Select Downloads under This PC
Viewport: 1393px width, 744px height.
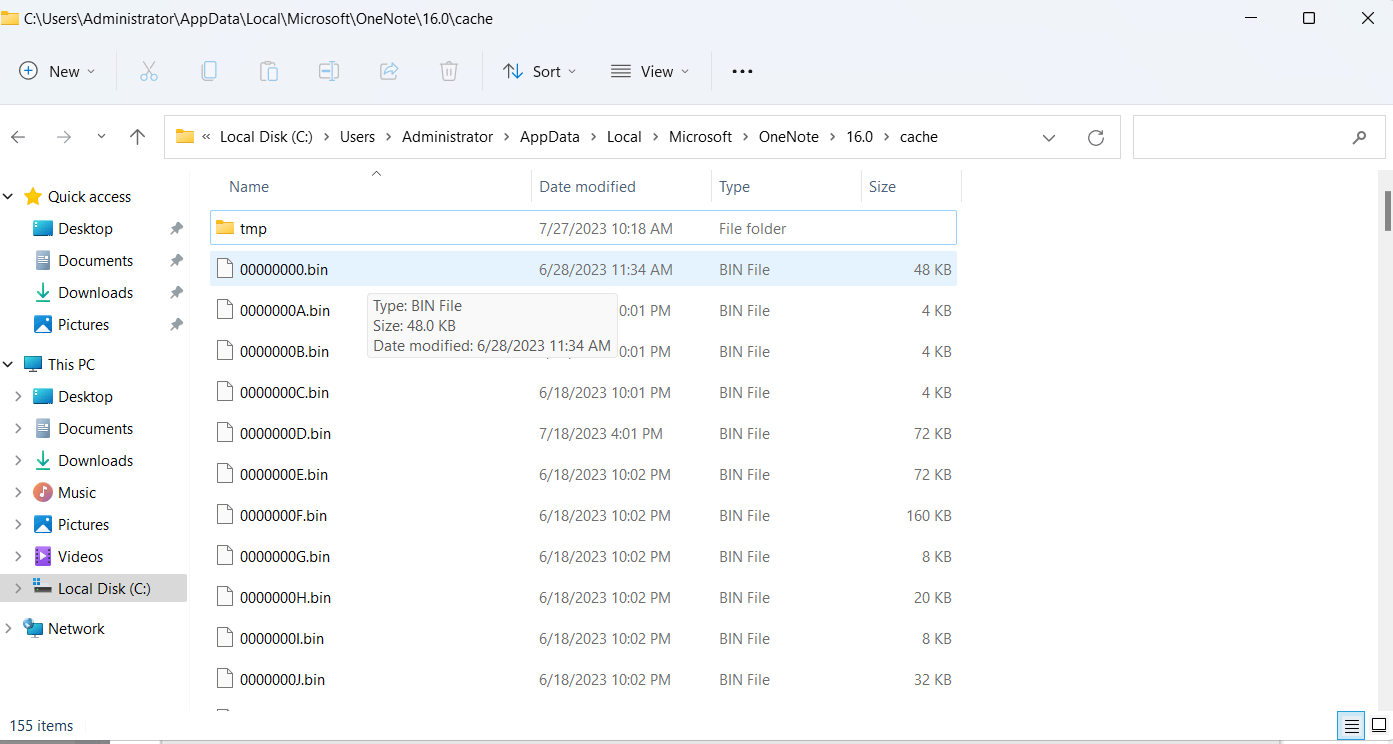click(95, 460)
